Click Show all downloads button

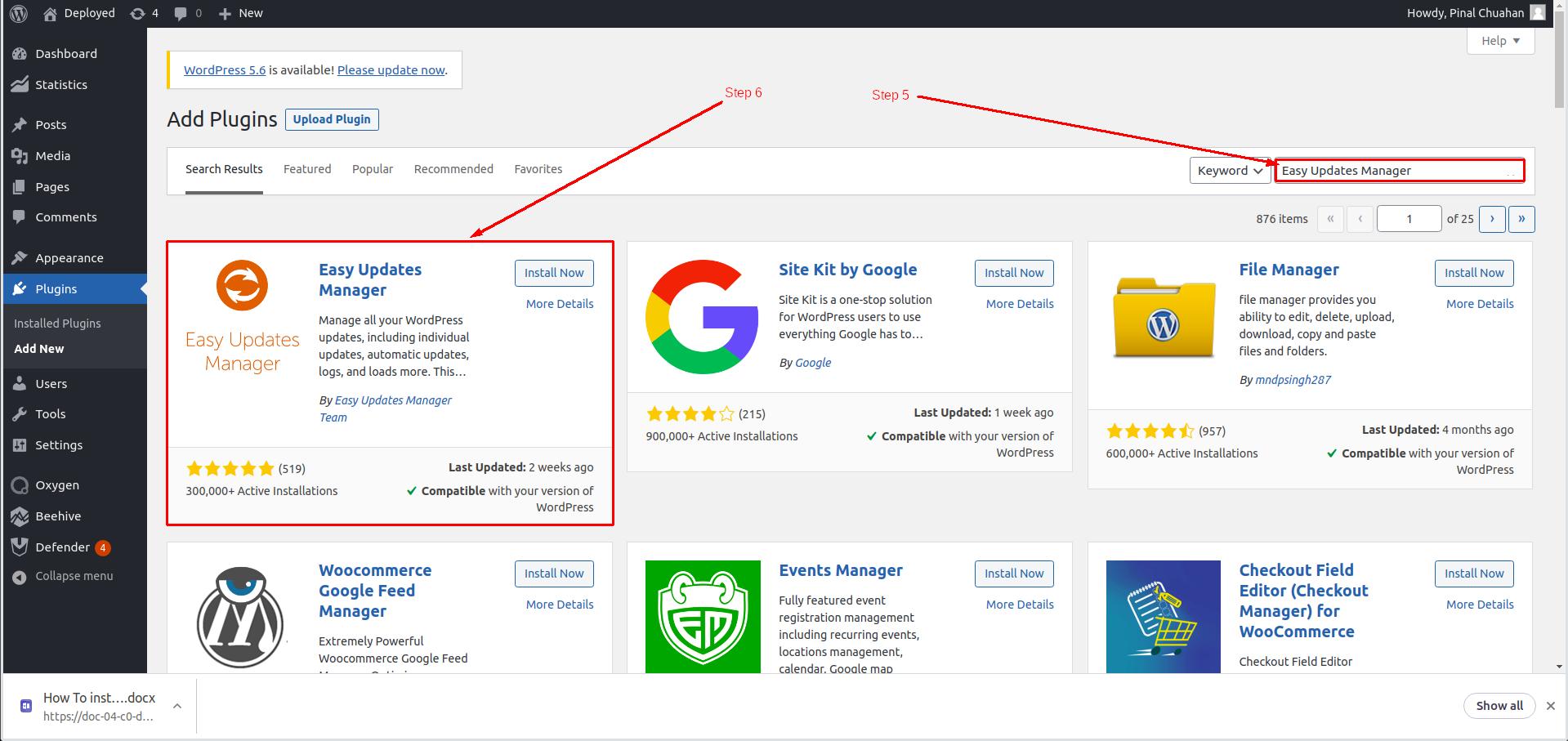[x=1499, y=706]
